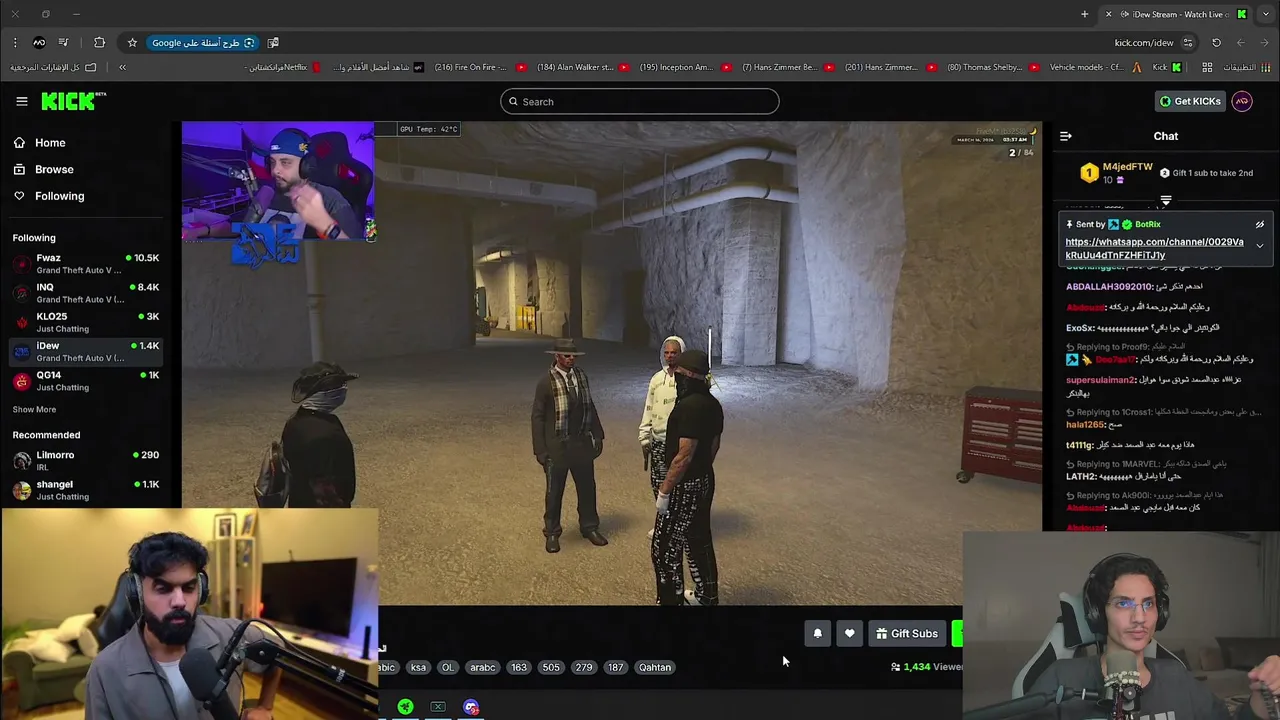Open the Kick bookmark in bookmarks bar
The height and width of the screenshot is (720, 1280).
coord(1166,67)
